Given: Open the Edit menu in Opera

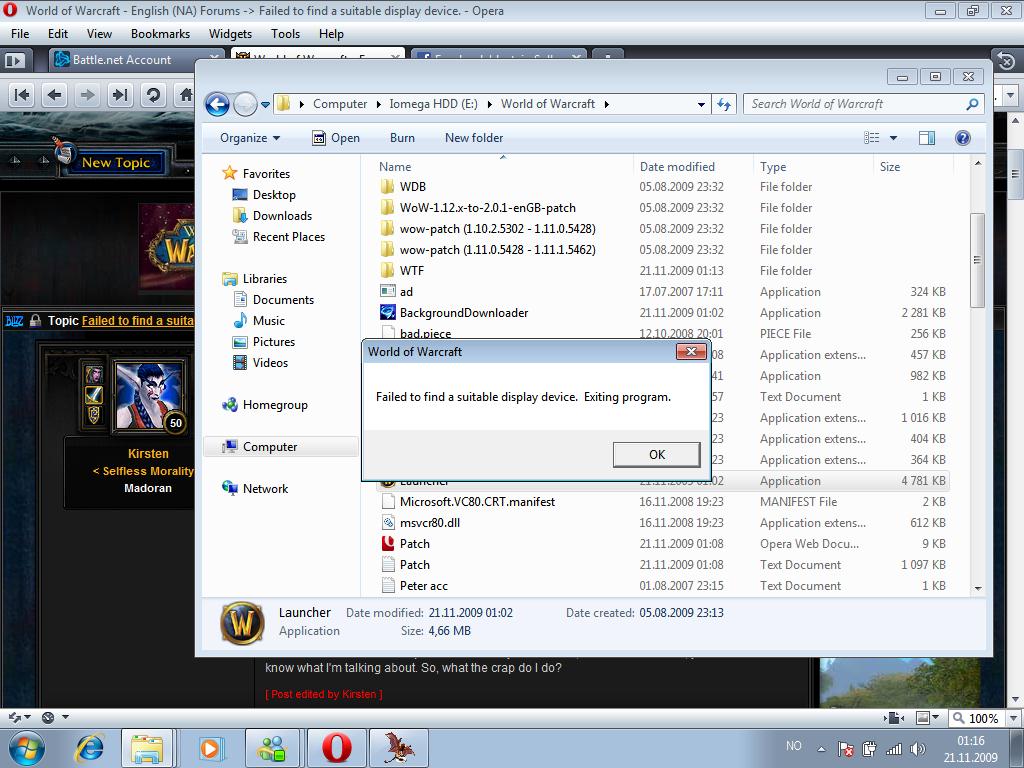Looking at the screenshot, I should pyautogui.click(x=57, y=34).
